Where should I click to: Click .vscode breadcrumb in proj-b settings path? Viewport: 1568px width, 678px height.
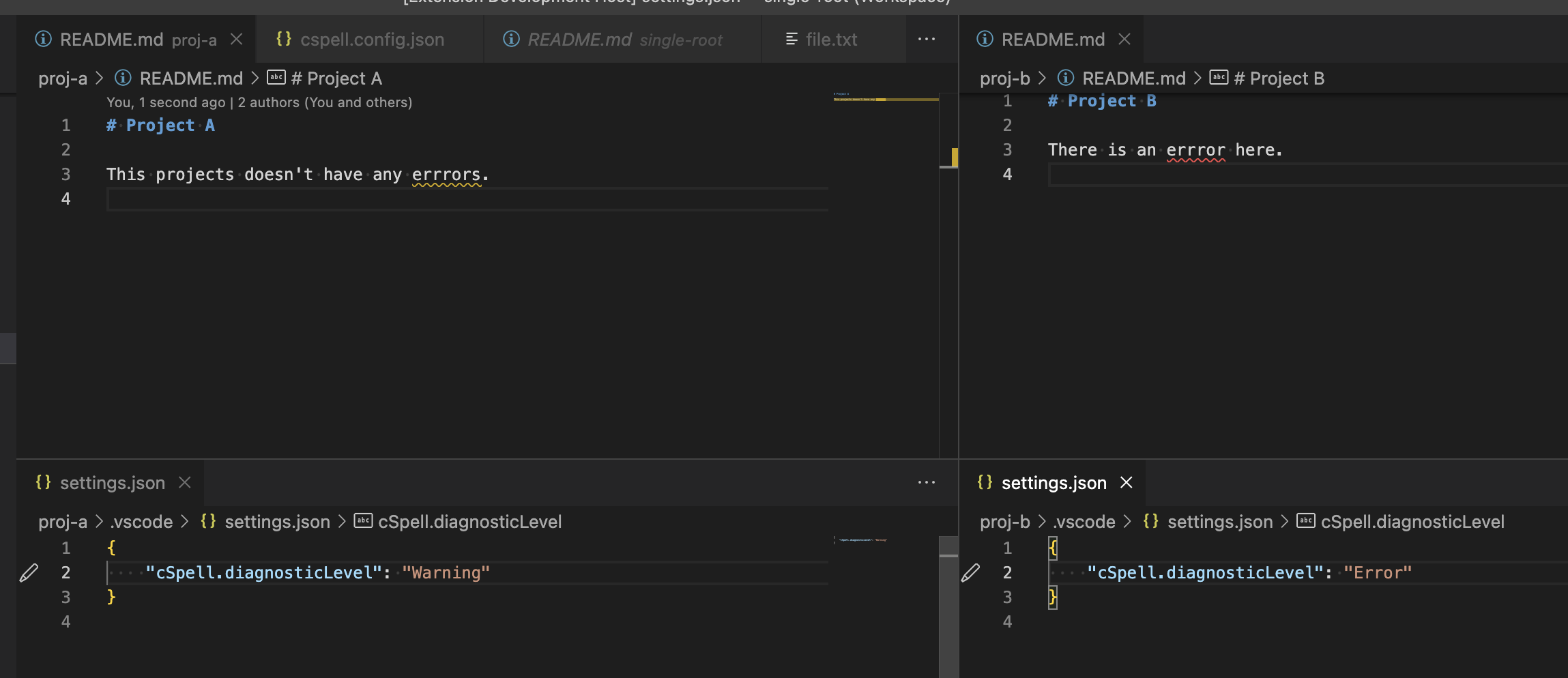[x=1084, y=522]
